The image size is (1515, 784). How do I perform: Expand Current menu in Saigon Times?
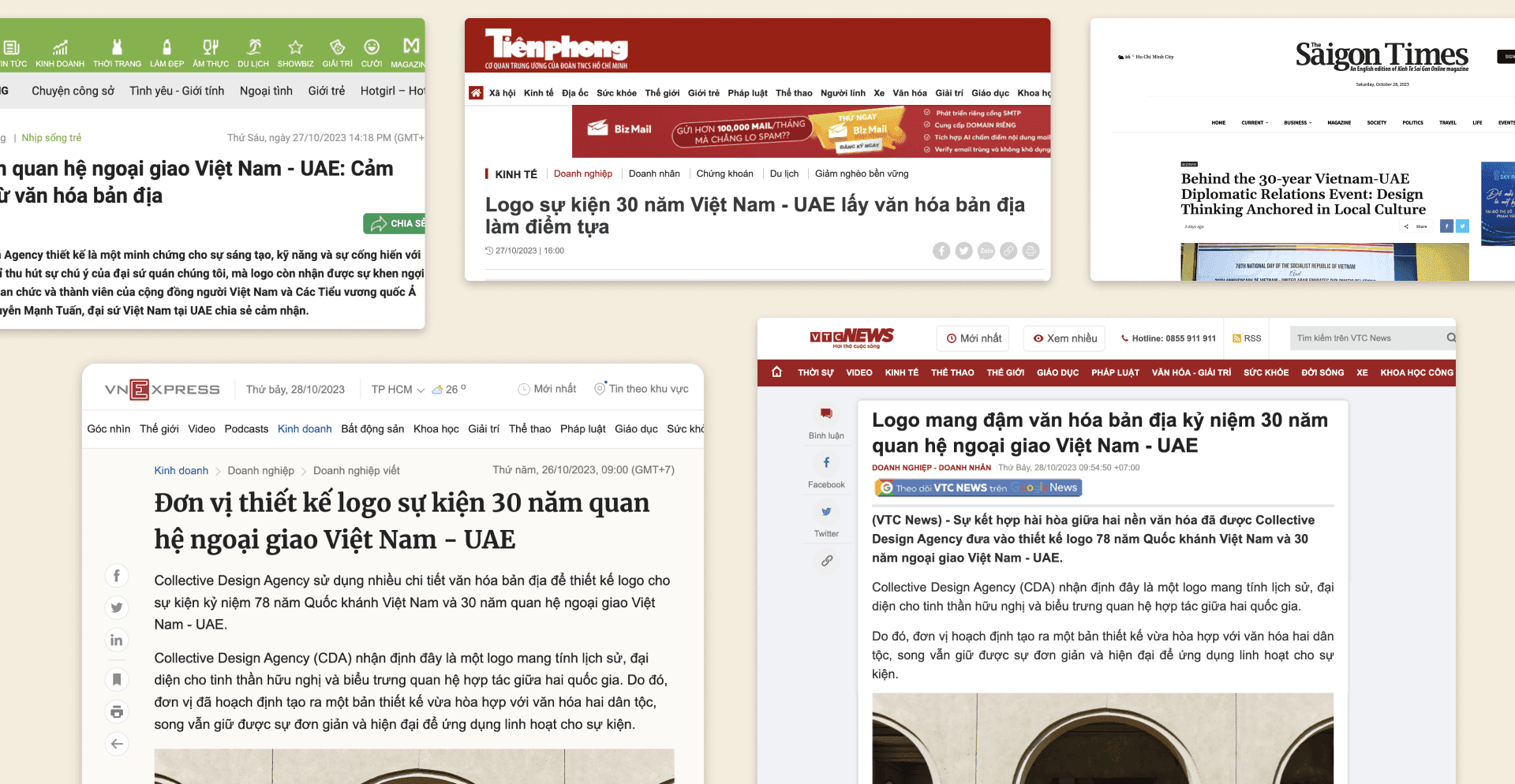coord(1255,123)
